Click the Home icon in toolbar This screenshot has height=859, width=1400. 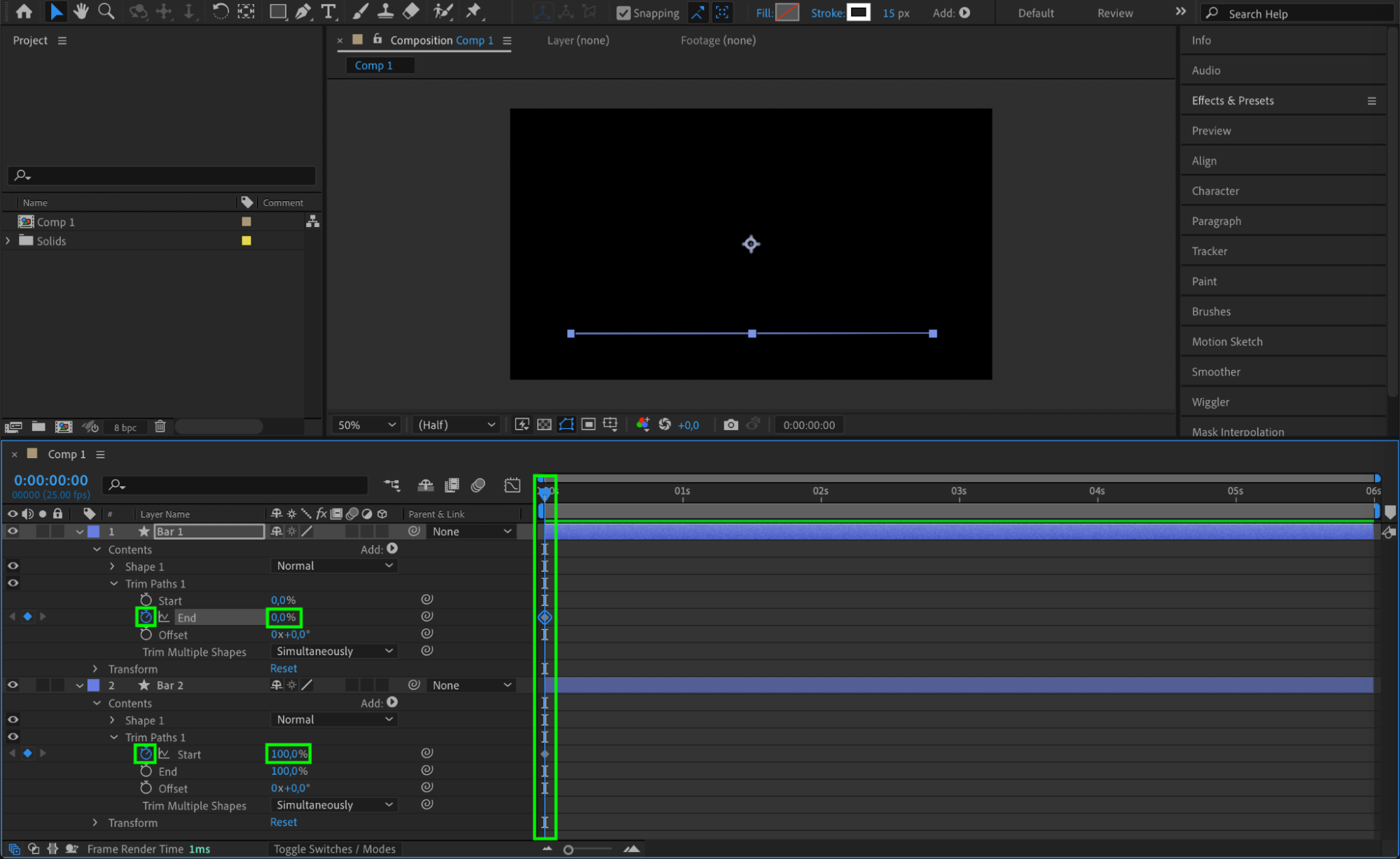[x=24, y=11]
